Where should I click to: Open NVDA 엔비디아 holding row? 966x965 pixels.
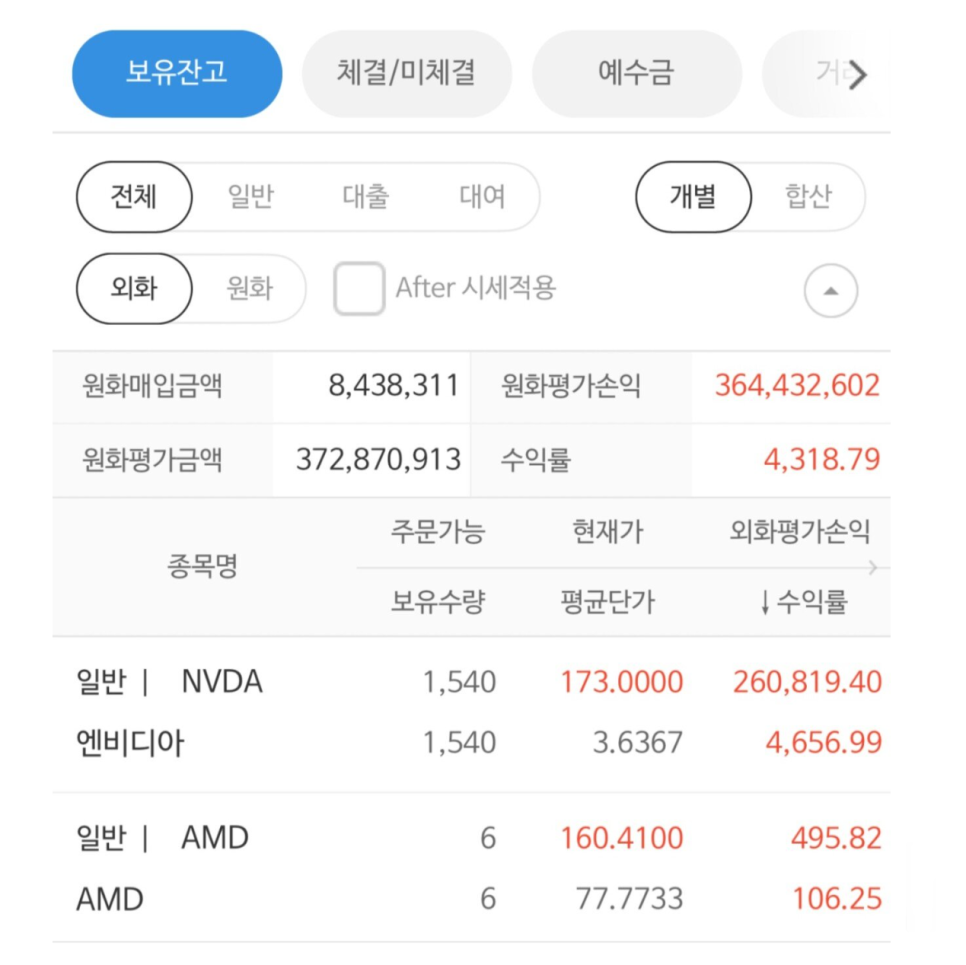471,714
